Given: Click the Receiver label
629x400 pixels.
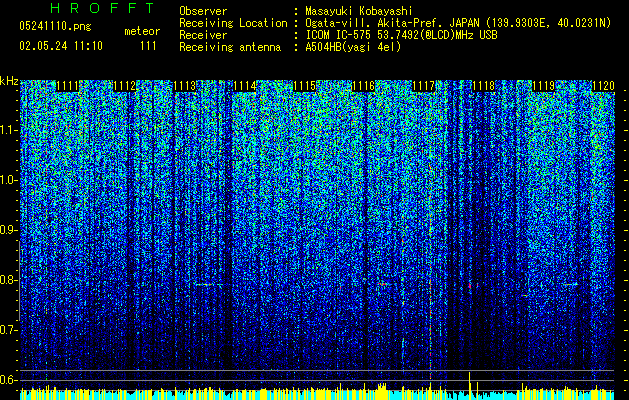Looking at the screenshot, I should click(203, 35).
